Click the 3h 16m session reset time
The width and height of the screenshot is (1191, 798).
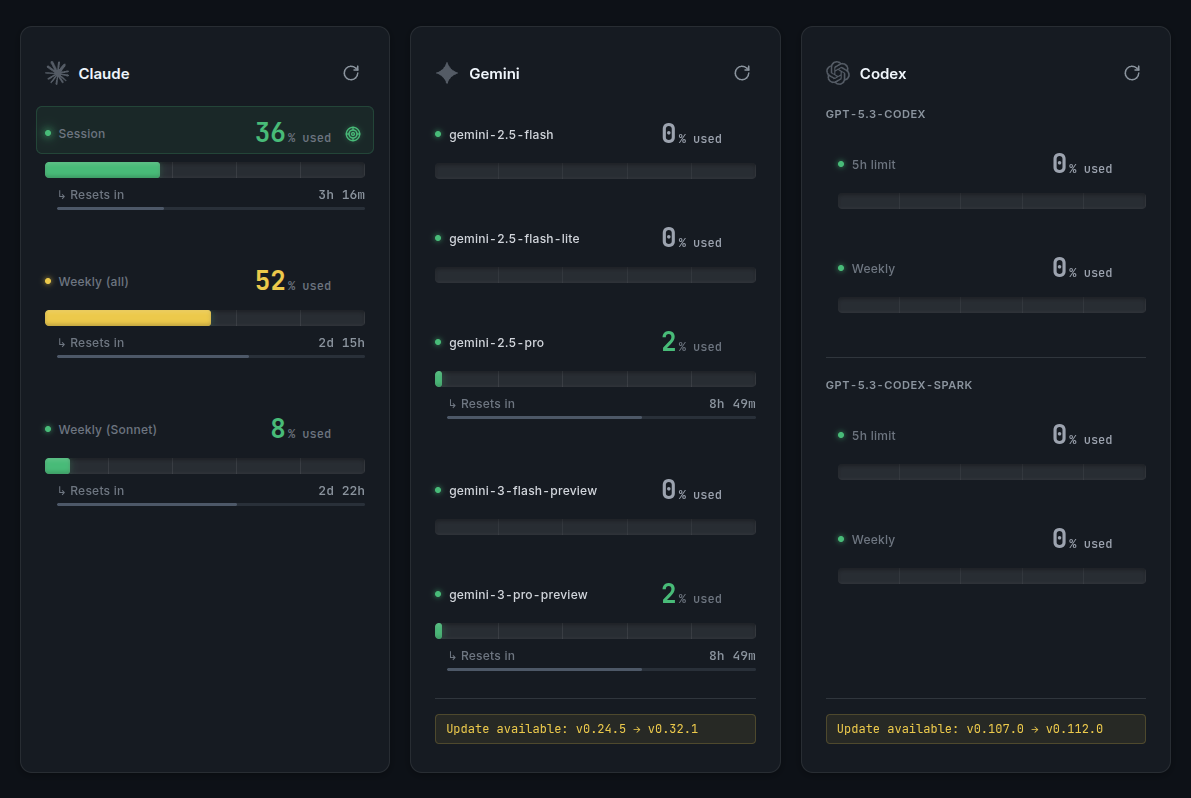click(342, 195)
